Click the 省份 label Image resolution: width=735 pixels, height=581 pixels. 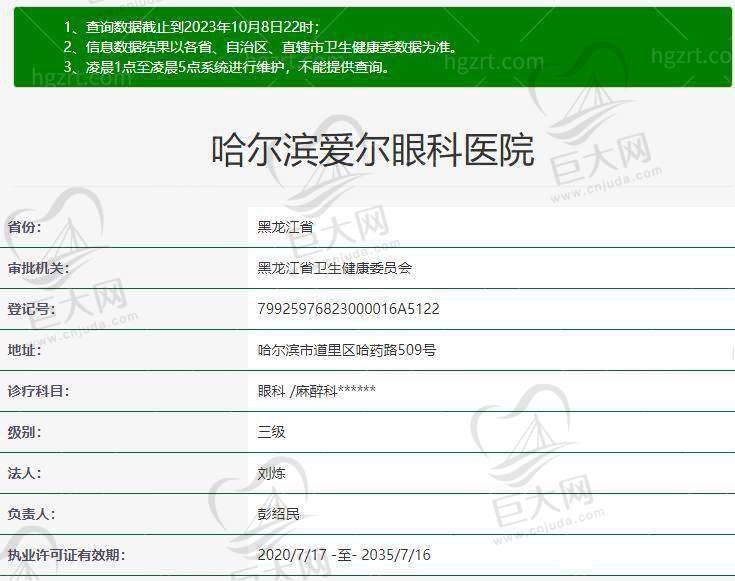pyautogui.click(x=24, y=227)
